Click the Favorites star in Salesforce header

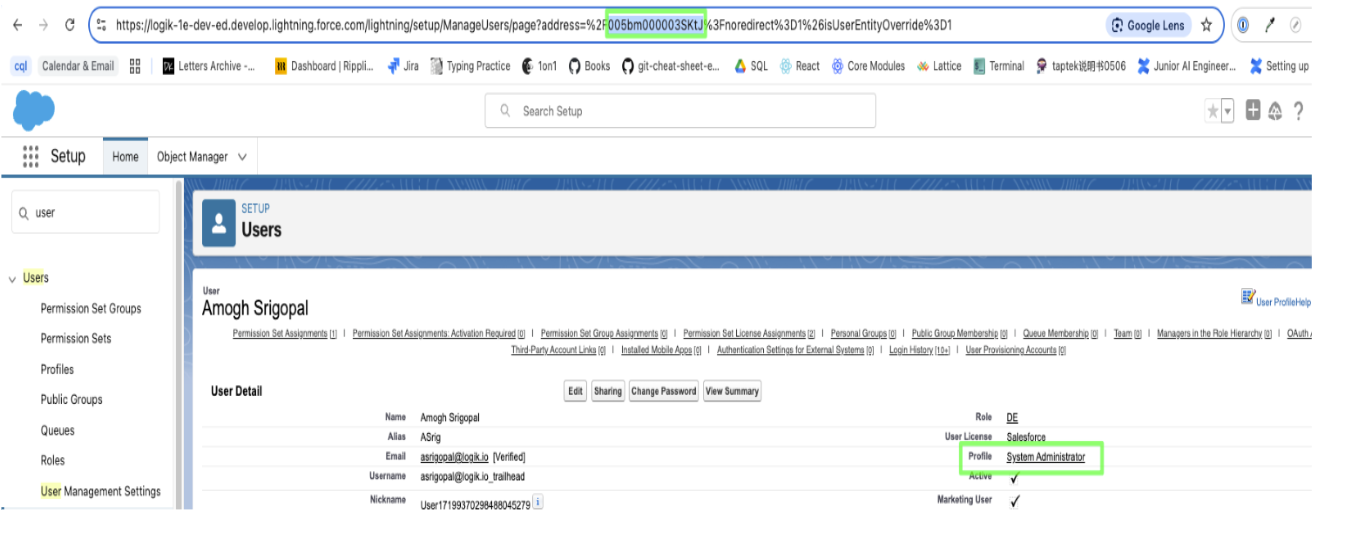click(x=1213, y=111)
